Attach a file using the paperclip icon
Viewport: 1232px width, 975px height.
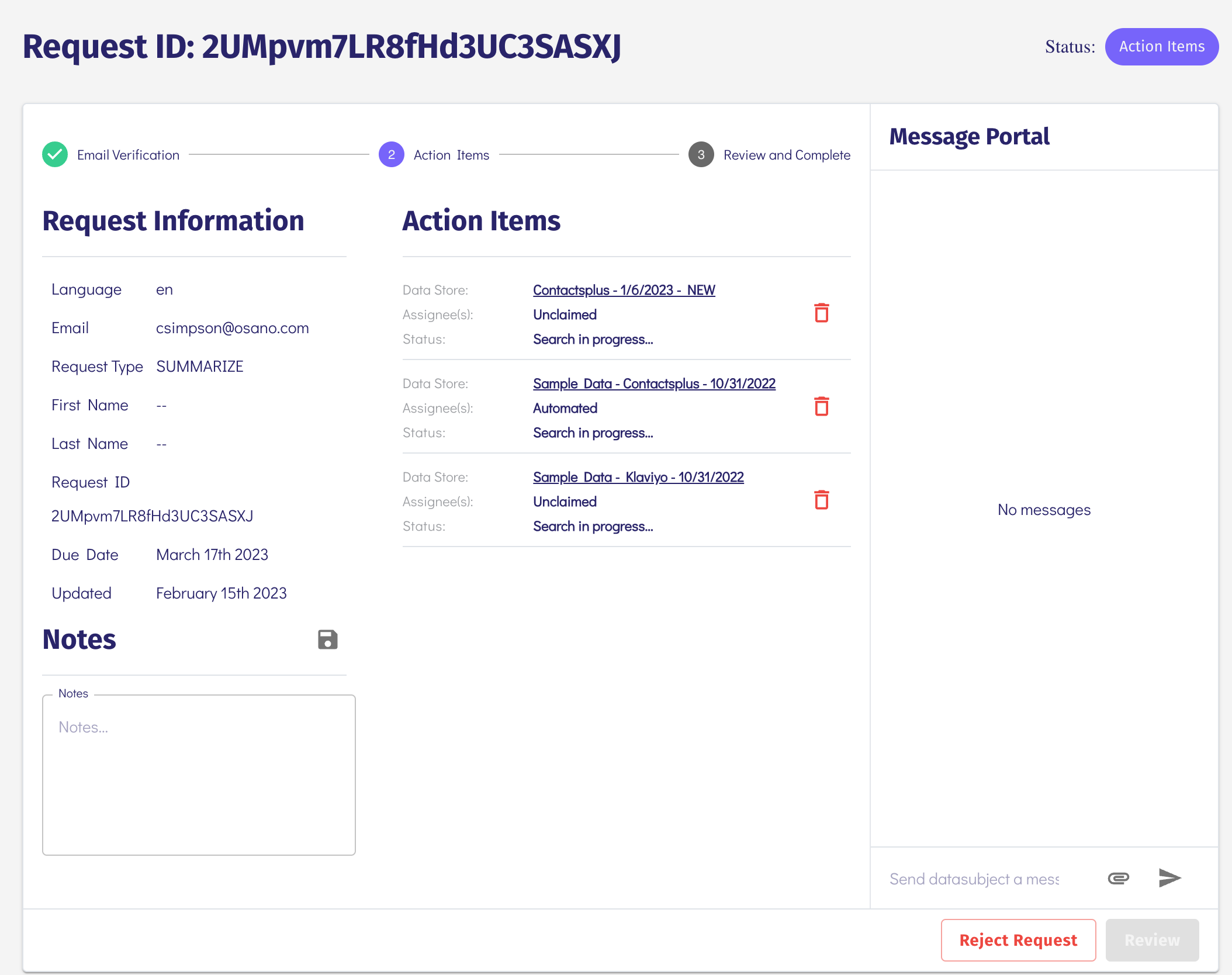(1118, 878)
